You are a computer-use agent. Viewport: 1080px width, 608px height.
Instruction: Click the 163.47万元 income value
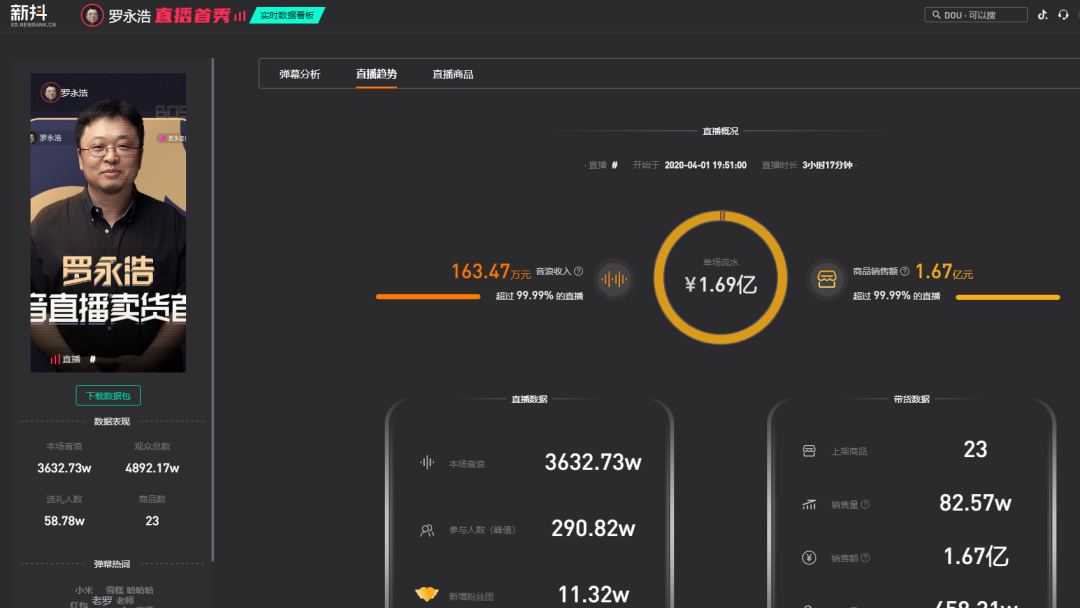tap(490, 272)
